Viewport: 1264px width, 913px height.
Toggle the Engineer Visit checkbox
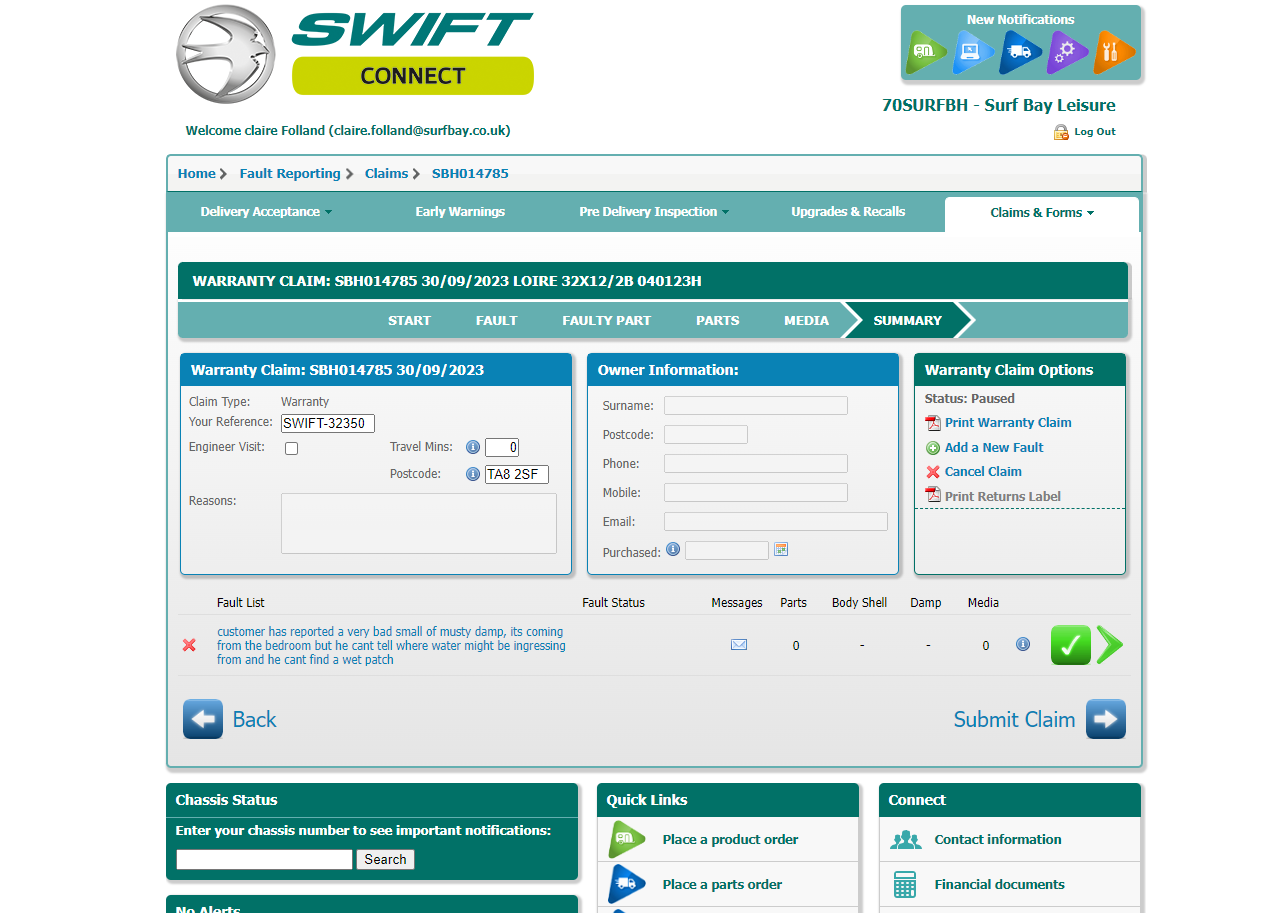pyautogui.click(x=292, y=448)
